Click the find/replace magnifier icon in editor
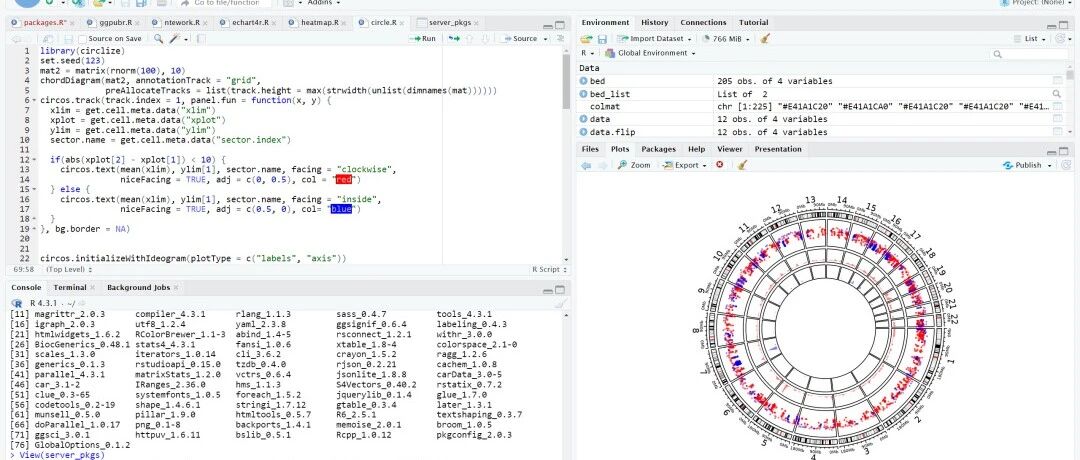 coord(158,39)
